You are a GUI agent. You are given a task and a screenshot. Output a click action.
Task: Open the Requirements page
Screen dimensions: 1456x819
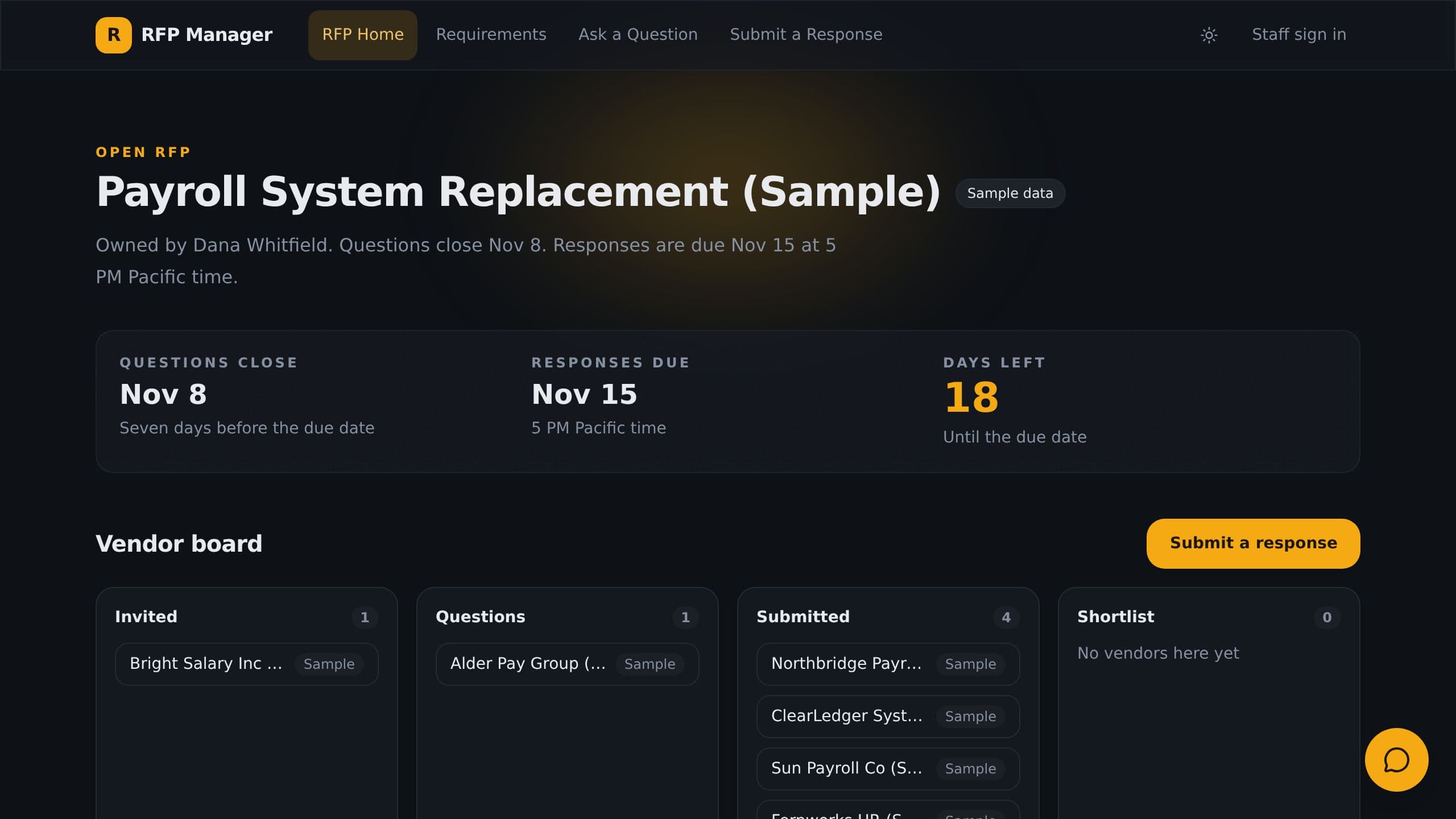pyautogui.click(x=491, y=35)
